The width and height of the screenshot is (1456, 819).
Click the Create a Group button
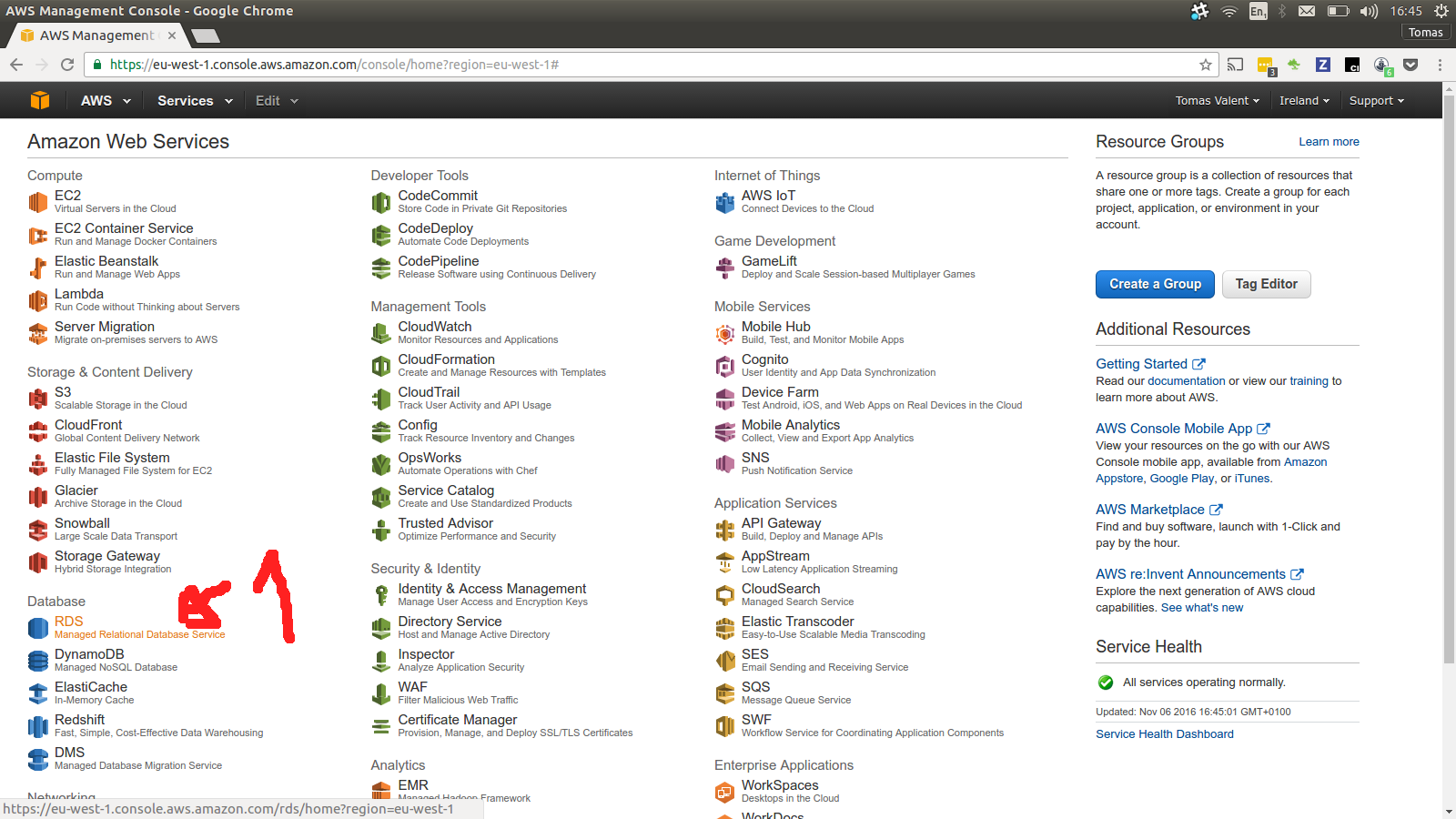tap(1155, 284)
